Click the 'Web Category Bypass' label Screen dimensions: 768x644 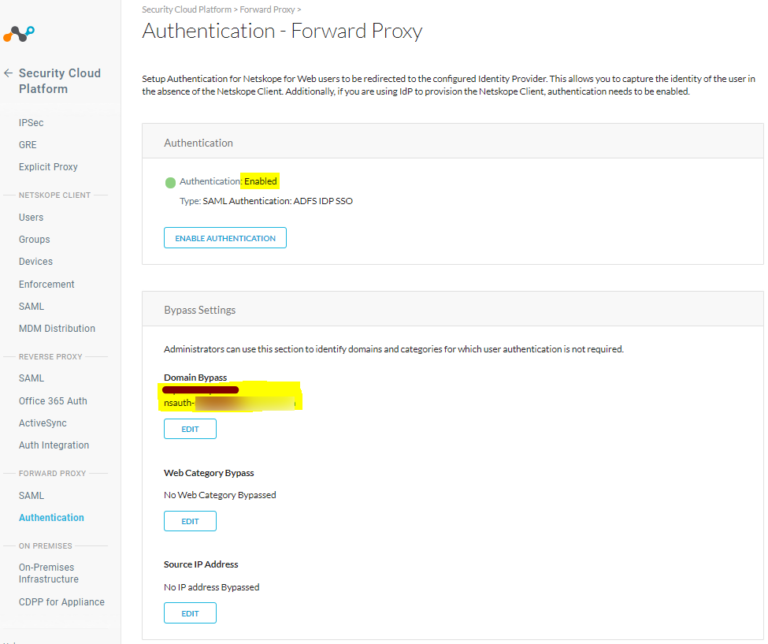209,473
